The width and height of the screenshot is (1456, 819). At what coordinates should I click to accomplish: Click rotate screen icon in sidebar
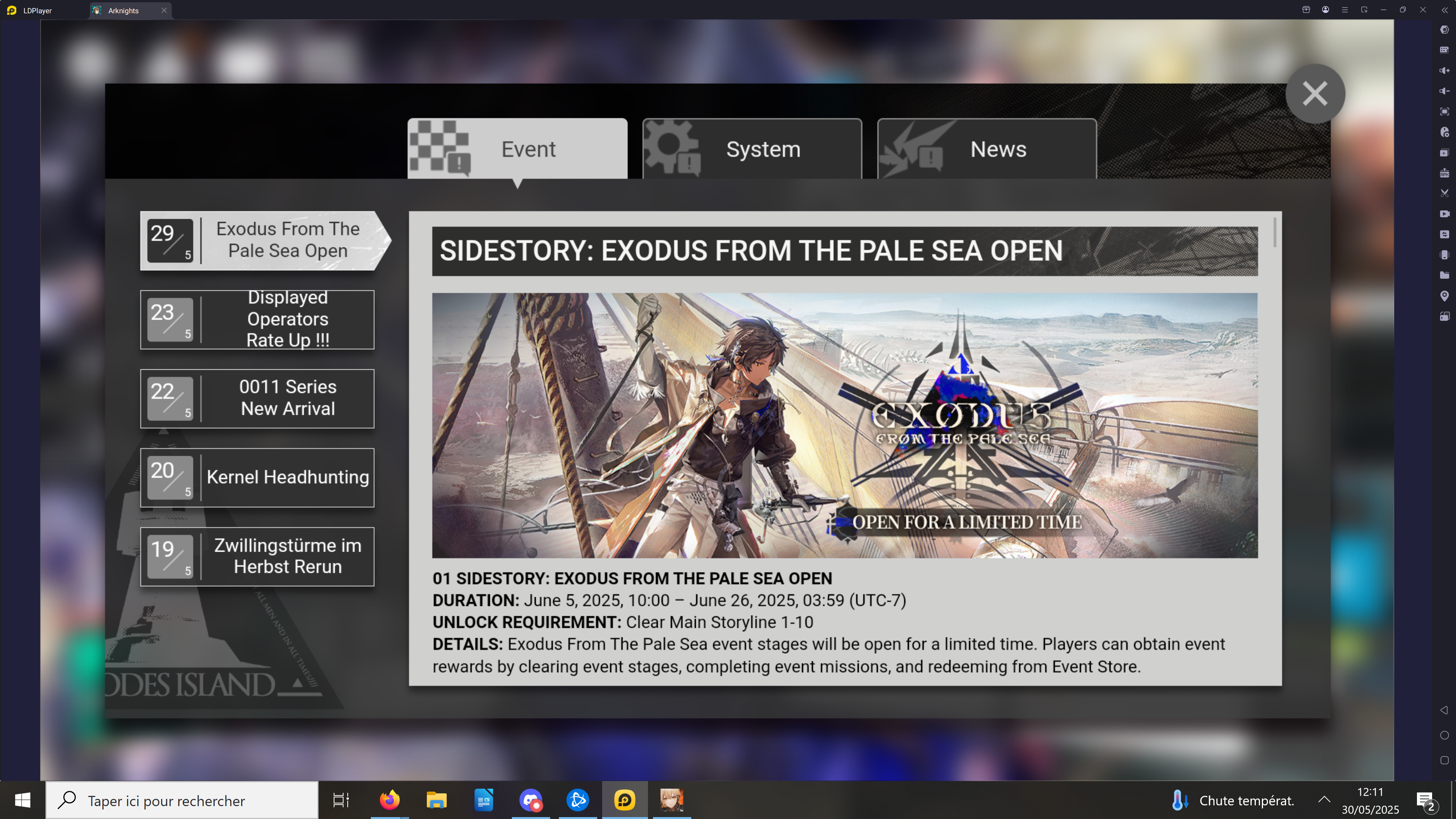tap(1444, 316)
